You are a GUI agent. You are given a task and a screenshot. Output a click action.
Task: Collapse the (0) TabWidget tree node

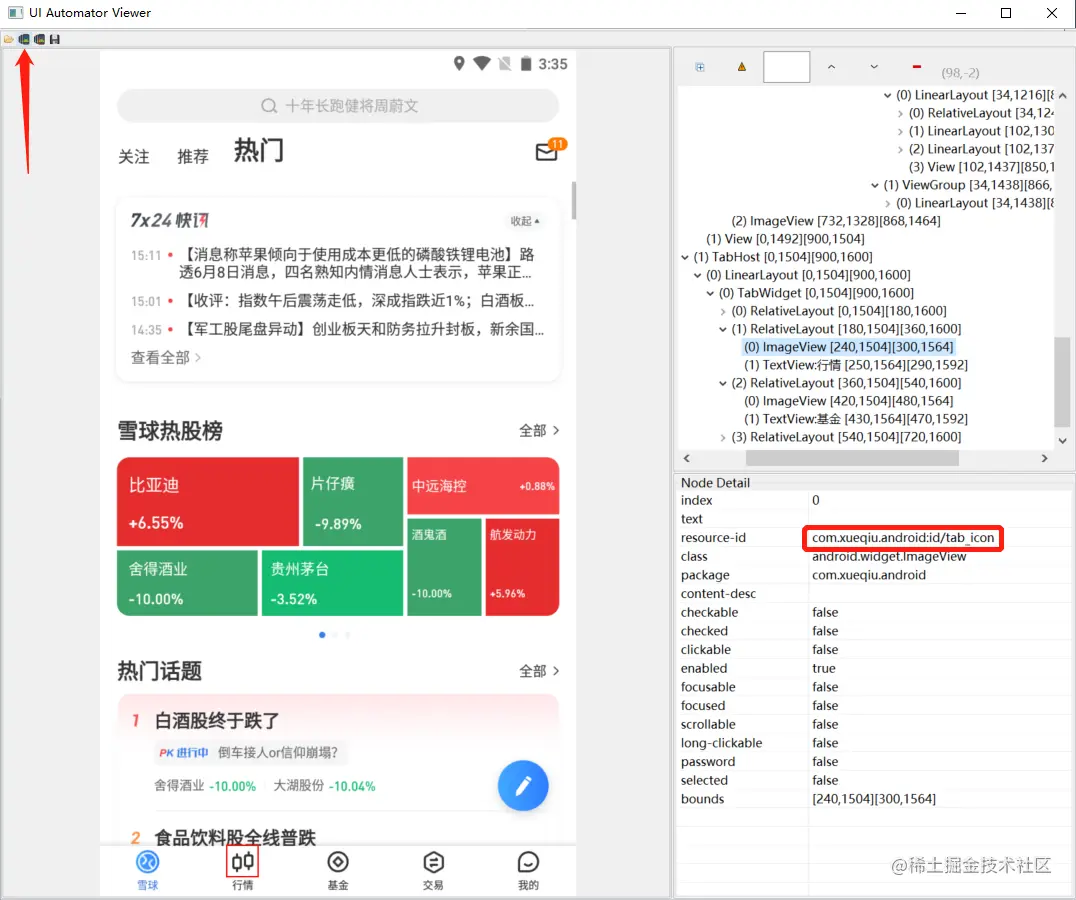(x=710, y=293)
